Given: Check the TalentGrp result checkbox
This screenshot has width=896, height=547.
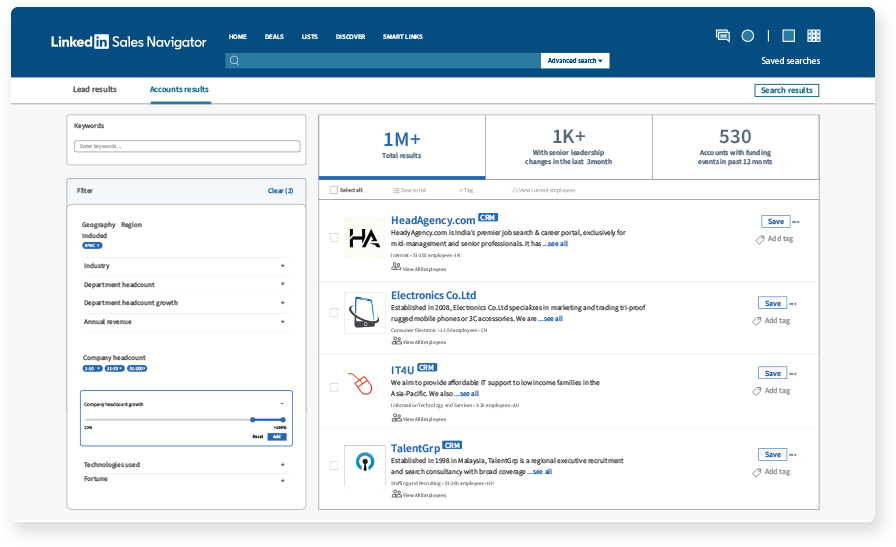Looking at the screenshot, I should [334, 465].
